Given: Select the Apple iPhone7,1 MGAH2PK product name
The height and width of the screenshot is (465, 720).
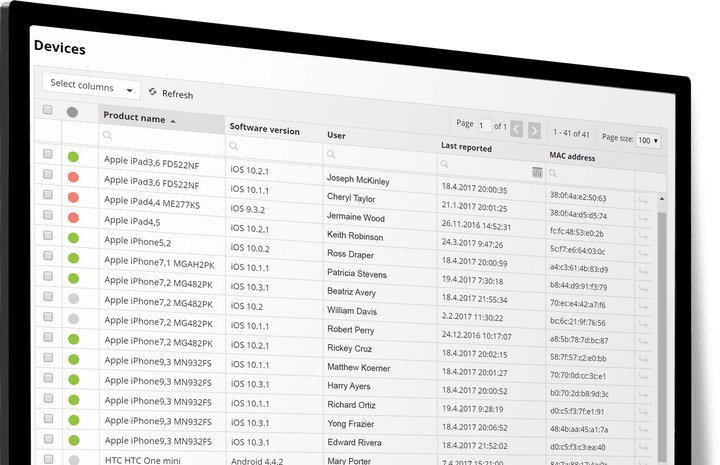Looking at the screenshot, I should click(159, 263).
